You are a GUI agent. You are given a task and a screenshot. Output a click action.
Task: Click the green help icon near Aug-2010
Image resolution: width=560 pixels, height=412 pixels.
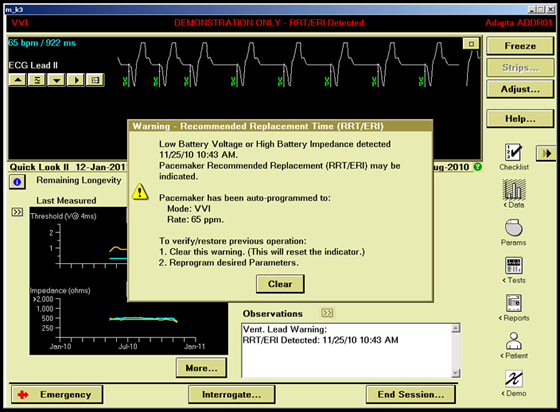(x=478, y=167)
